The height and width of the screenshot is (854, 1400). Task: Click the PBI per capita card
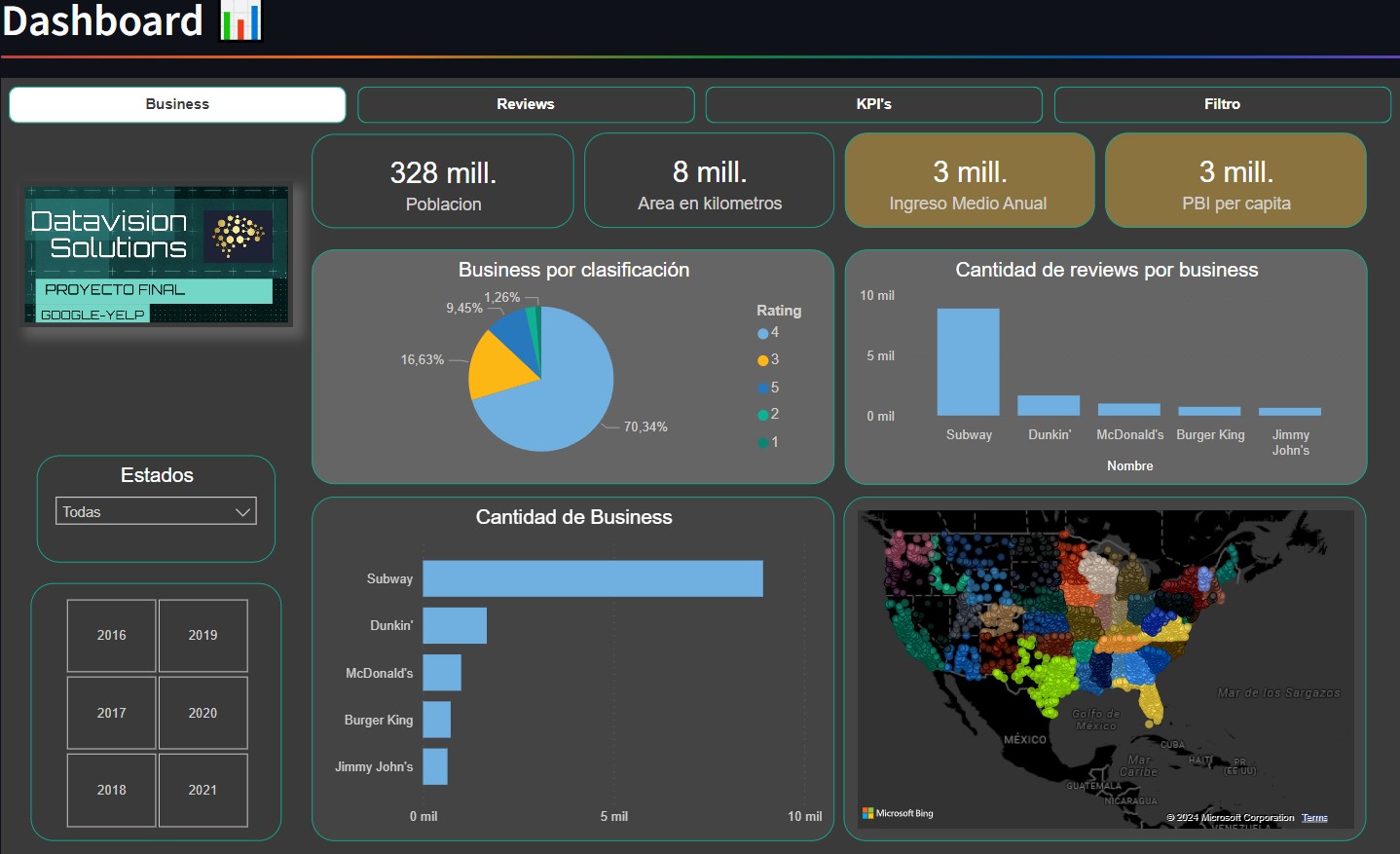1236,181
